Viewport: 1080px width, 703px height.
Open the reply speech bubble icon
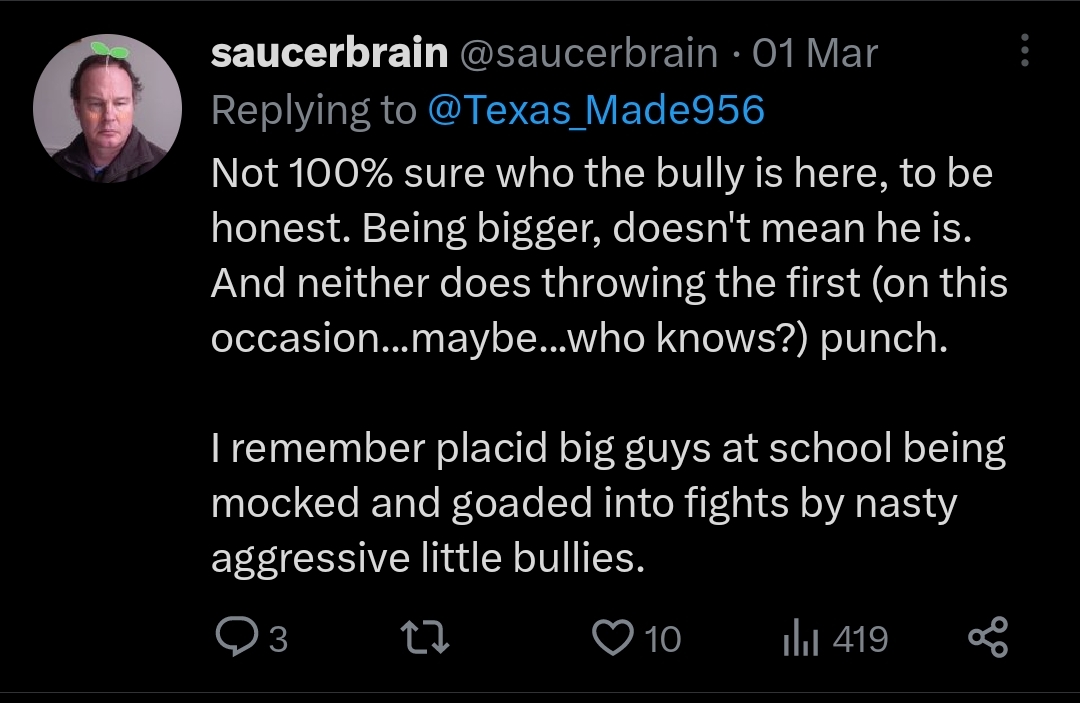pyautogui.click(x=236, y=637)
